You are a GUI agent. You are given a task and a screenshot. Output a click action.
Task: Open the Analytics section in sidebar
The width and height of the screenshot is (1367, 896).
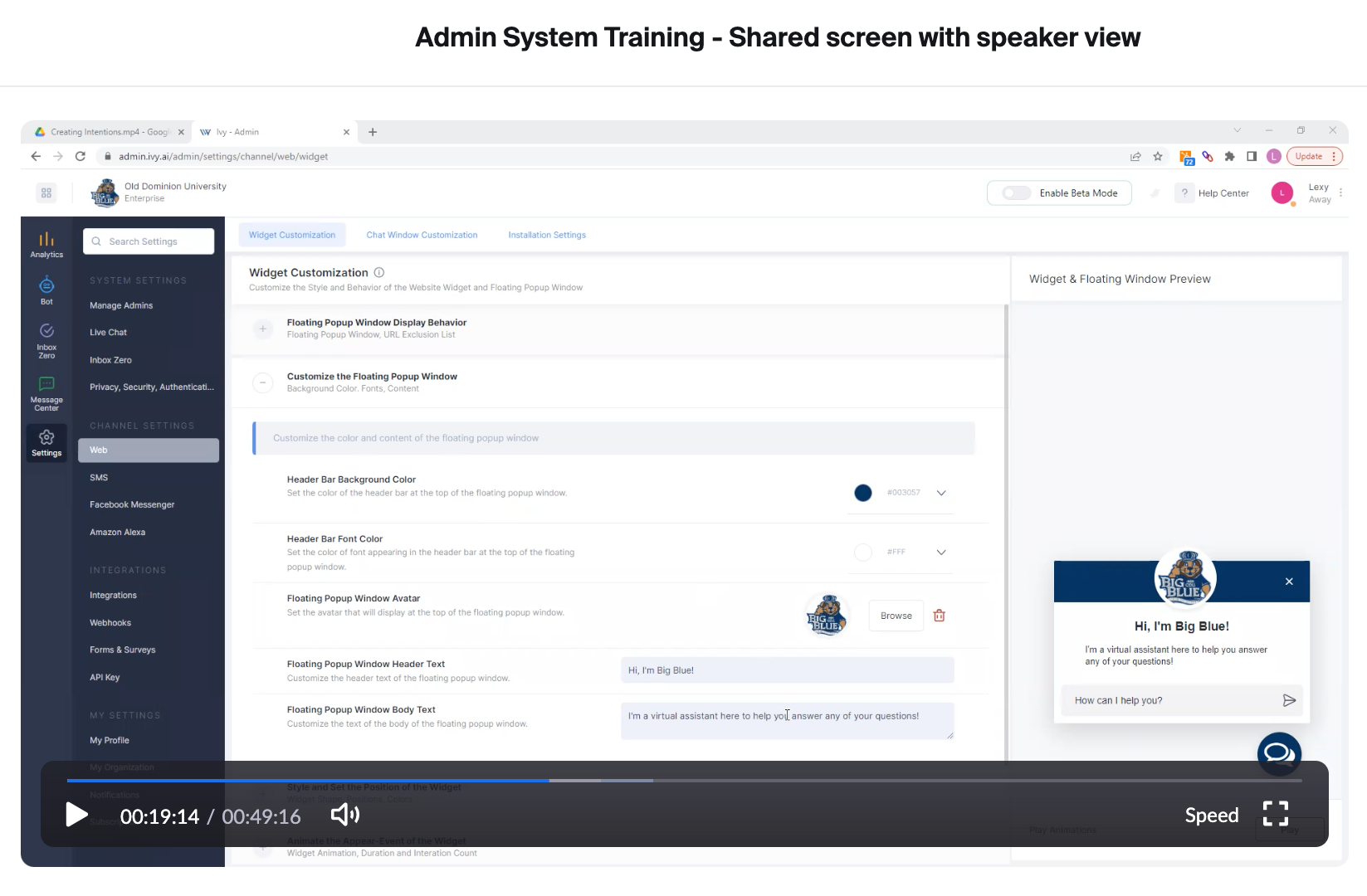tap(46, 245)
